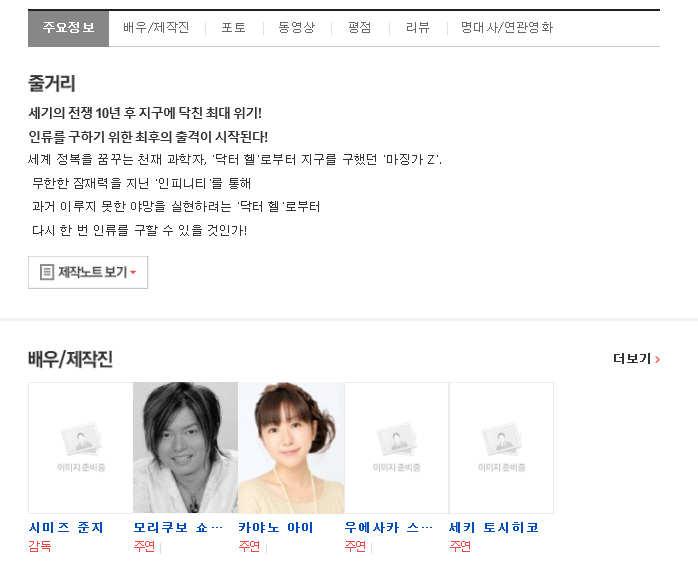698x571 pixels.
Task: Click the 세키 토시히코 name link
Action: [494, 527]
